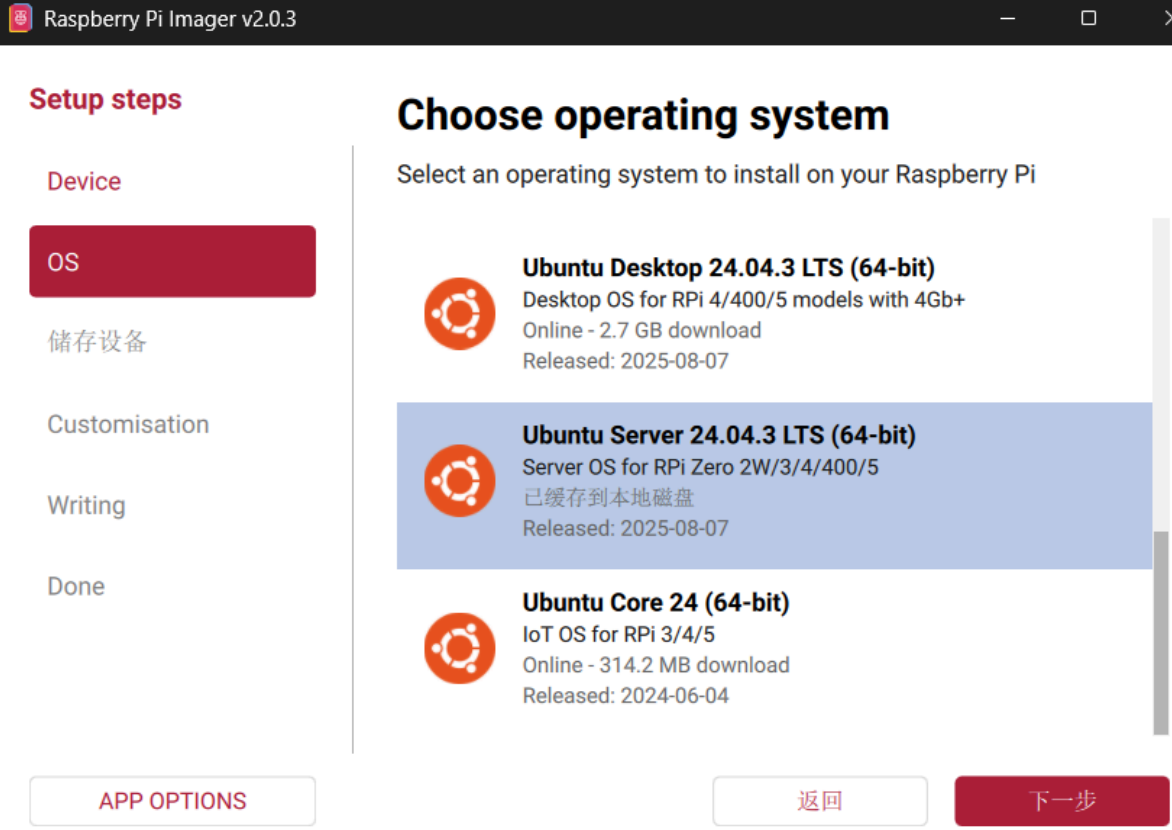Click 'Online - 314.2 MB download' text

pos(656,665)
